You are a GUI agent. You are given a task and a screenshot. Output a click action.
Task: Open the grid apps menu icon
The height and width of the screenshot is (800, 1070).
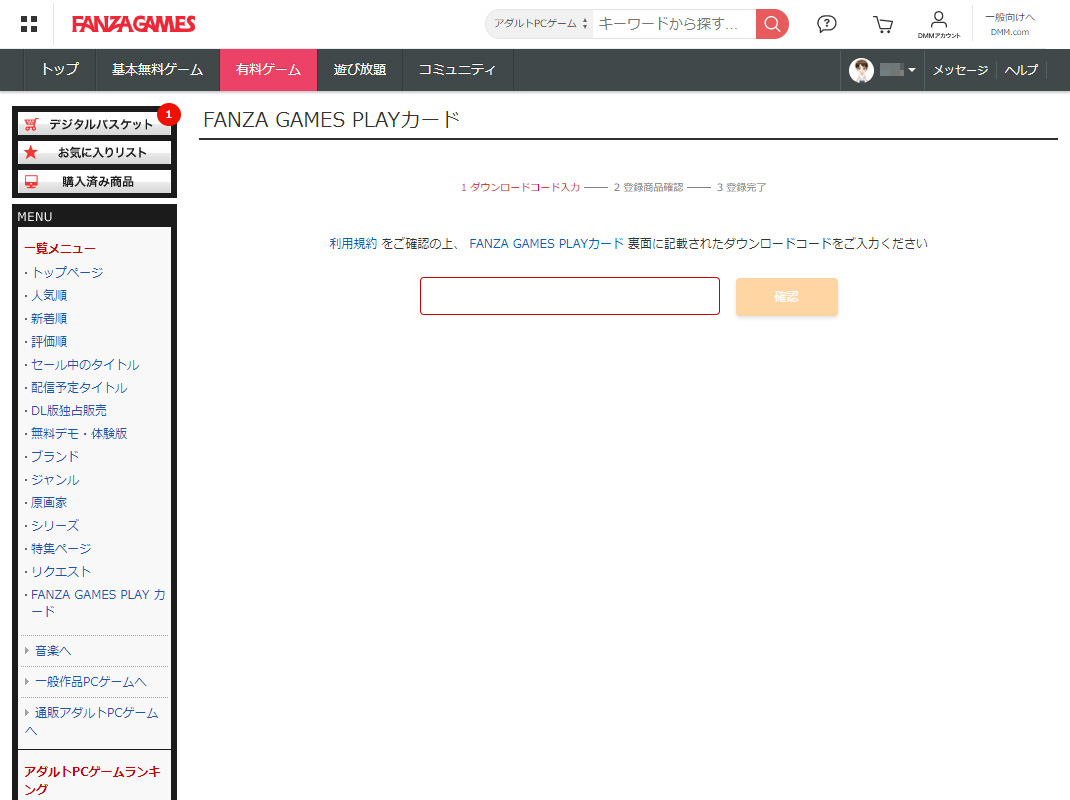29,24
